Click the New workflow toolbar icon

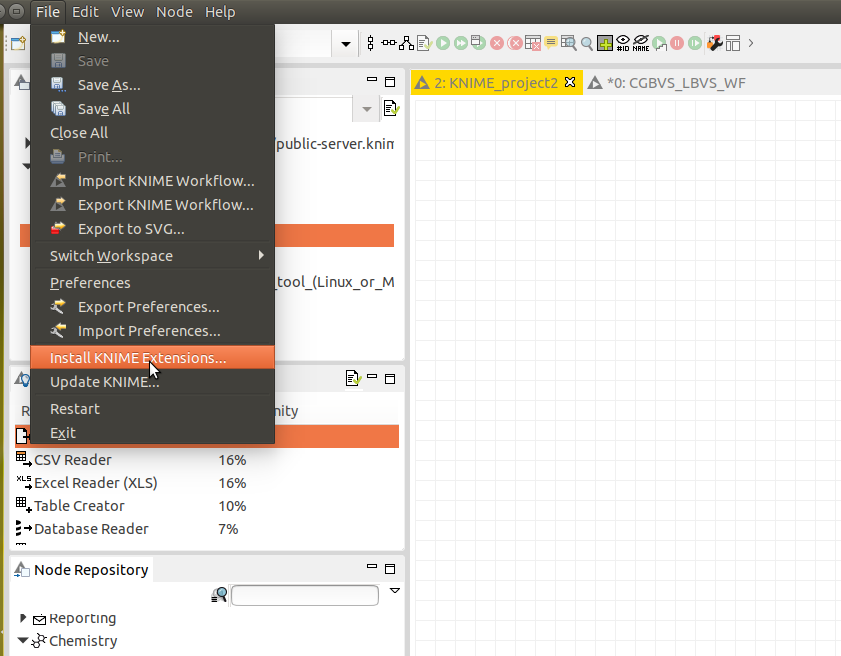click(x=18, y=43)
